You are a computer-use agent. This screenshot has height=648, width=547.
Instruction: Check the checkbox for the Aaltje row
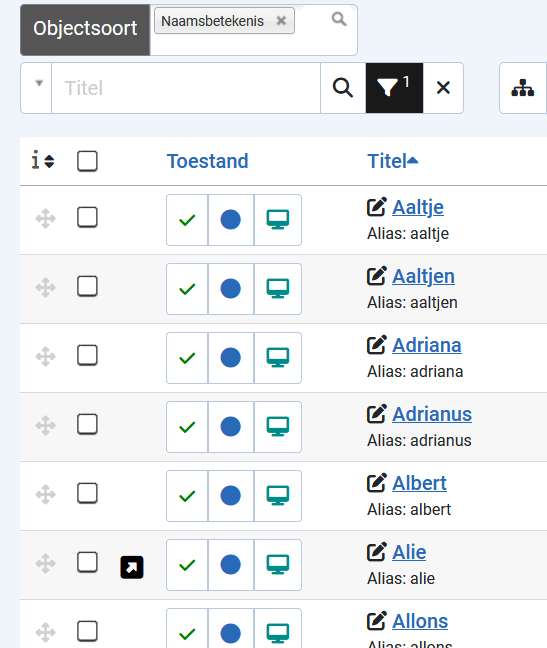[87, 217]
